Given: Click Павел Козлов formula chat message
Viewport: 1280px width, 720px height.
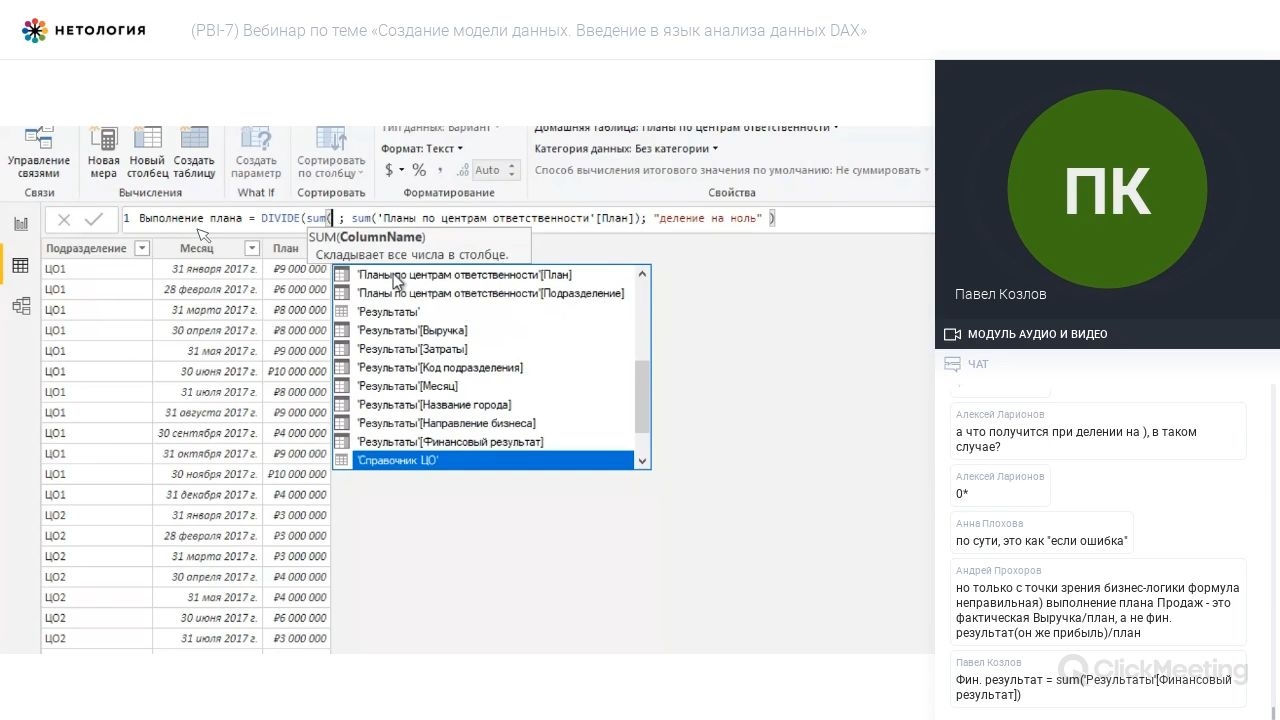Looking at the screenshot, I should 1098,680.
